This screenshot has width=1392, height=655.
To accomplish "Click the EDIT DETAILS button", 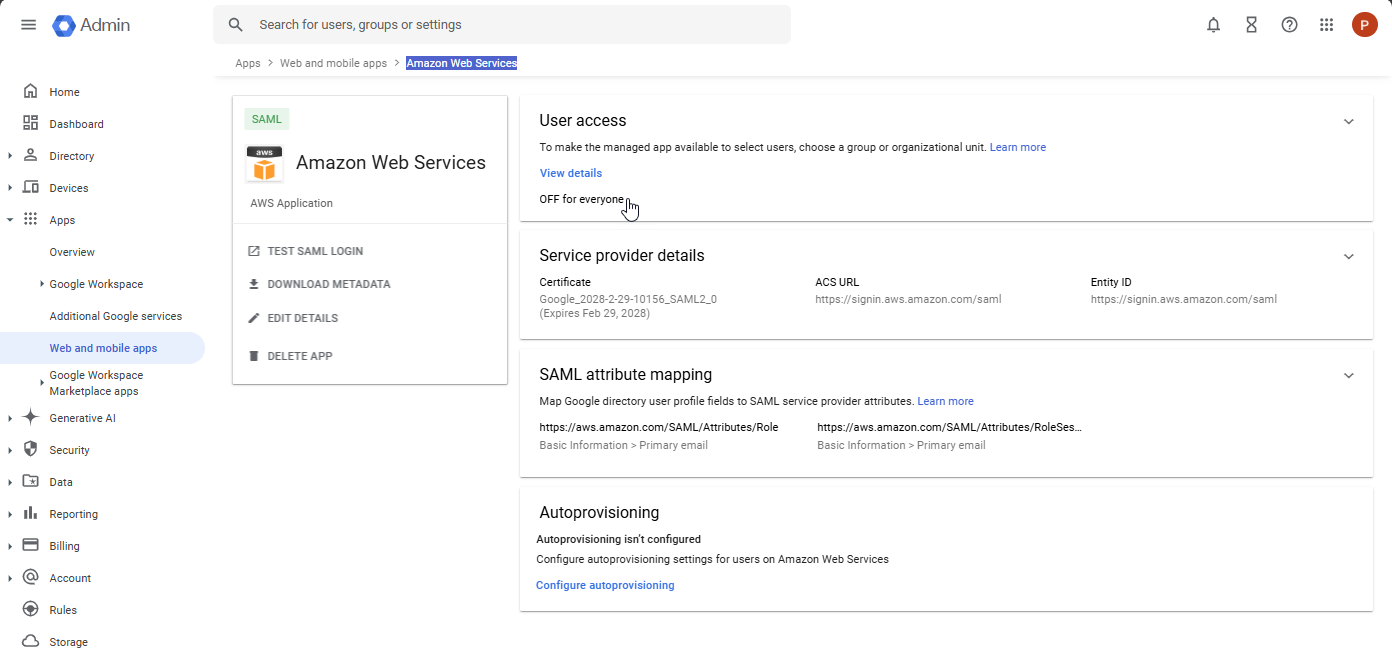I will point(293,318).
